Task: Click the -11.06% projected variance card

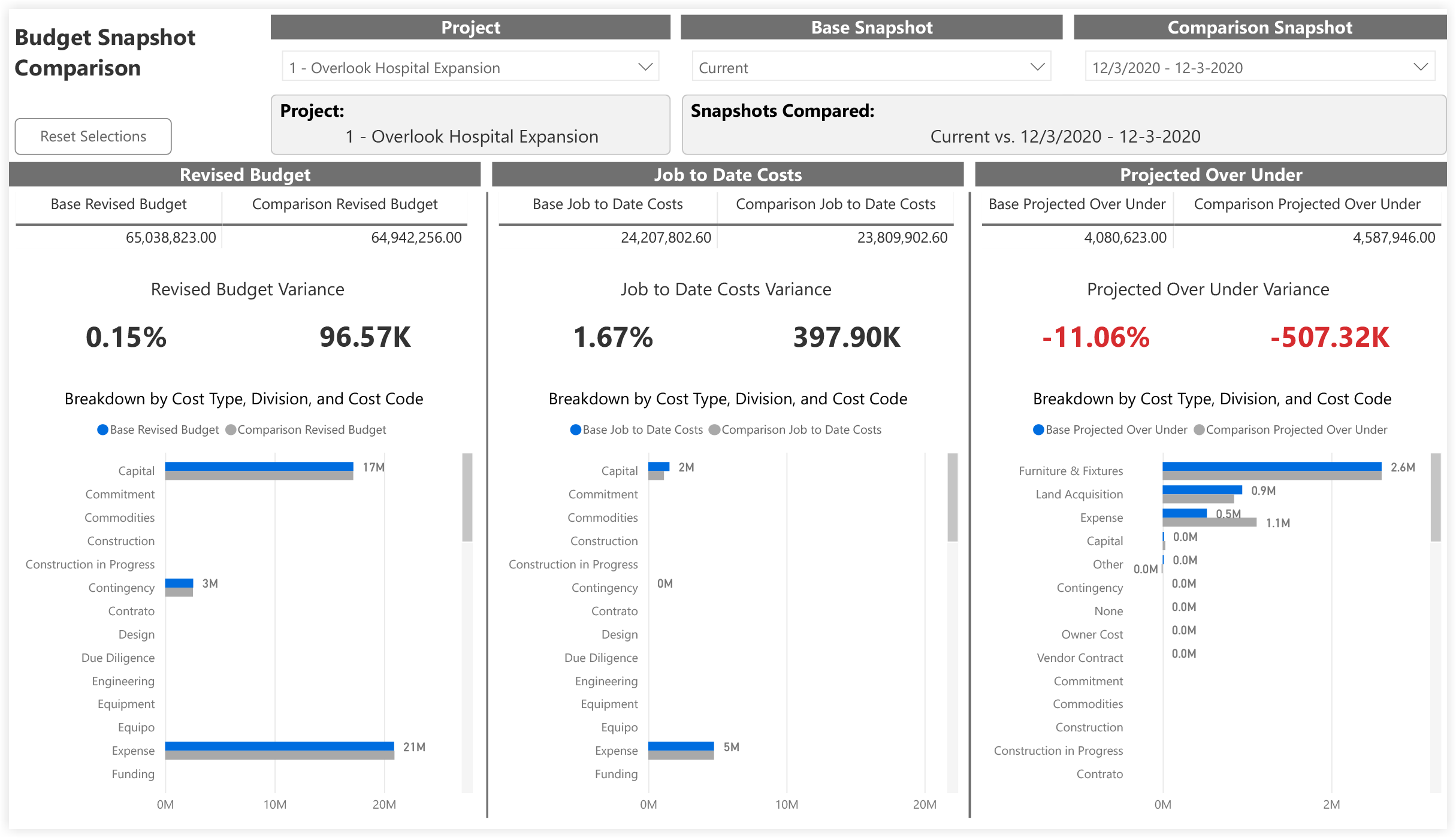Action: 1096,337
